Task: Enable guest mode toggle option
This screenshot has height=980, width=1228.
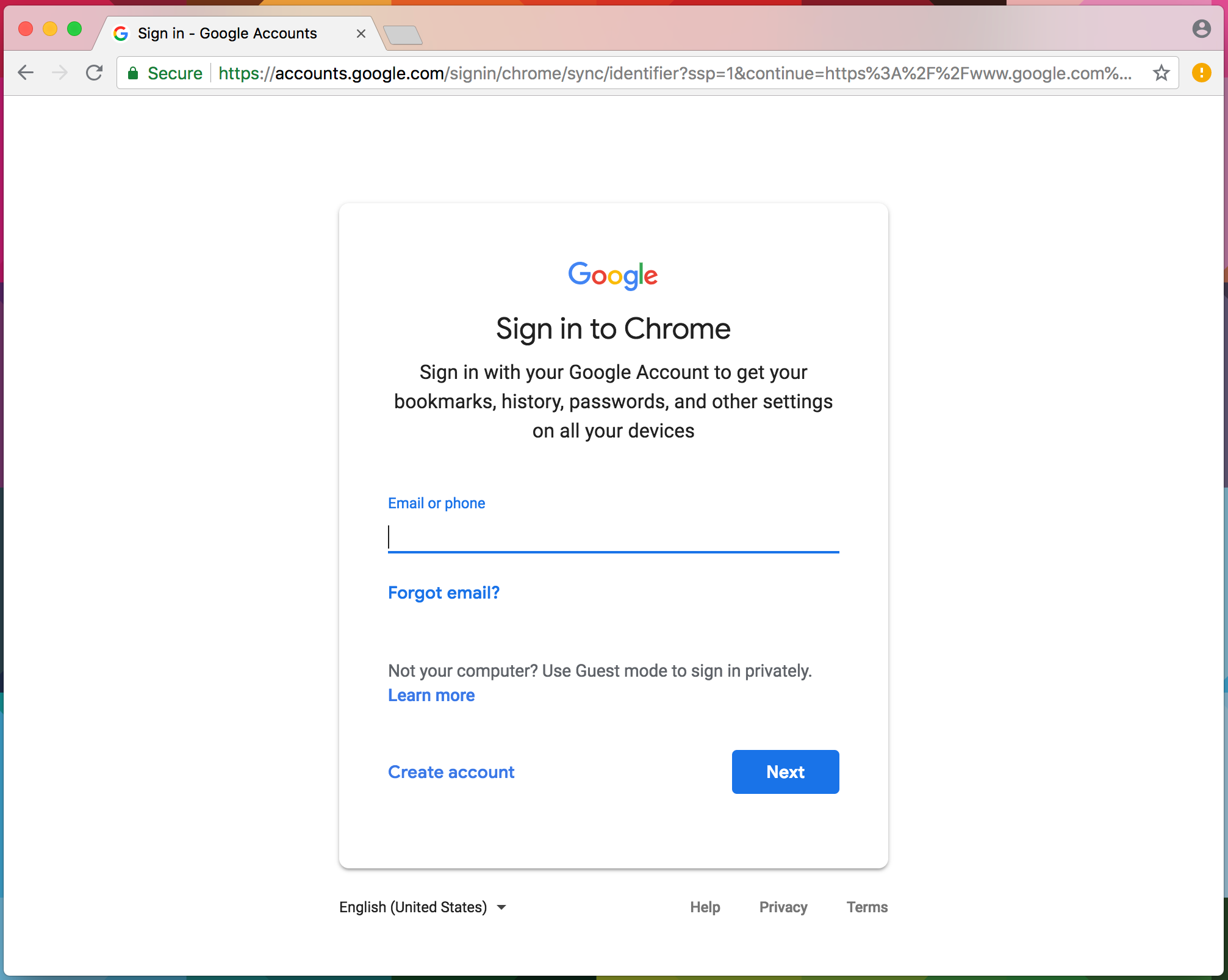Action: point(431,694)
